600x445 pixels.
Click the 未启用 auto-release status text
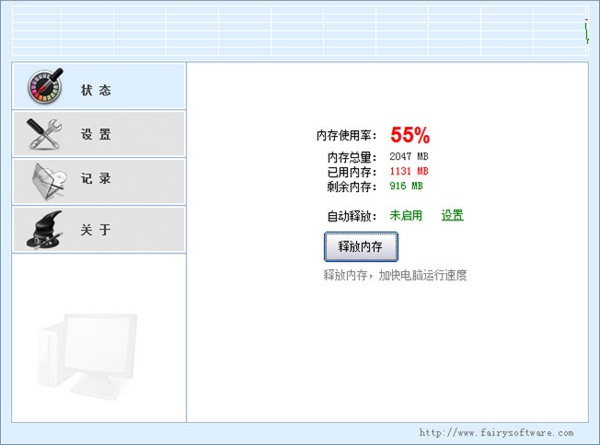406,215
